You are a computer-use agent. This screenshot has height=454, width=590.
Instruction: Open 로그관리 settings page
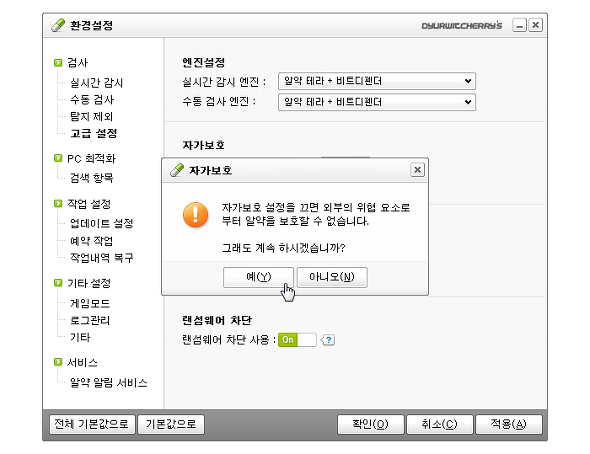pyautogui.click(x=90, y=320)
